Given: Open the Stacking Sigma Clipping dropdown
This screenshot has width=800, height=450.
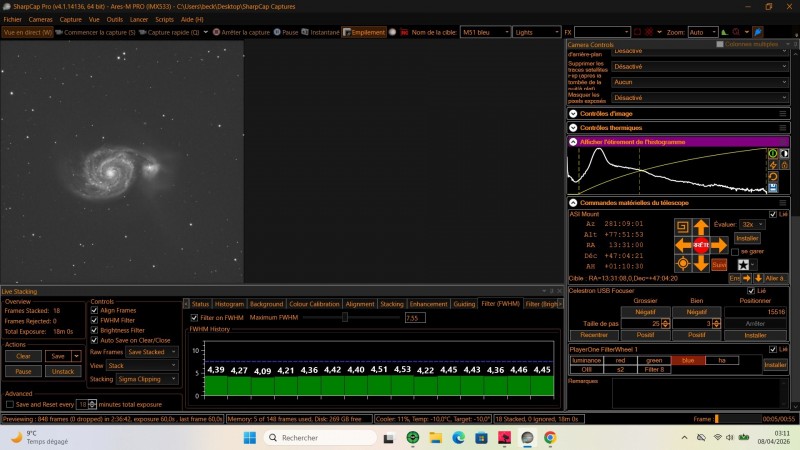Looking at the screenshot, I should pyautogui.click(x=147, y=379).
